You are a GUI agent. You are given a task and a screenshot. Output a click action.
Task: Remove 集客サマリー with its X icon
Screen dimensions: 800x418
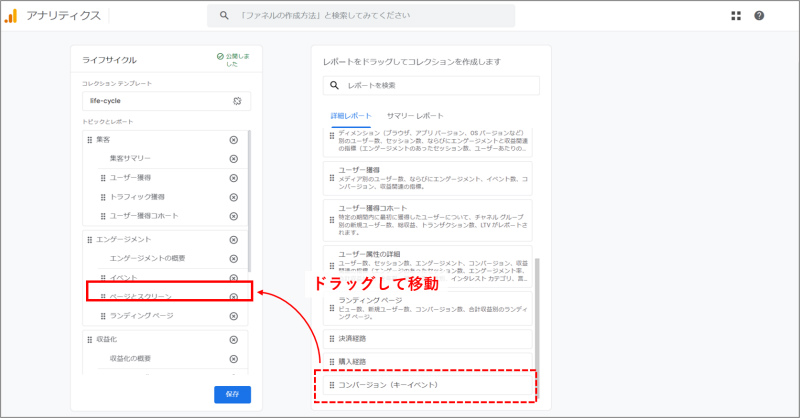click(234, 159)
